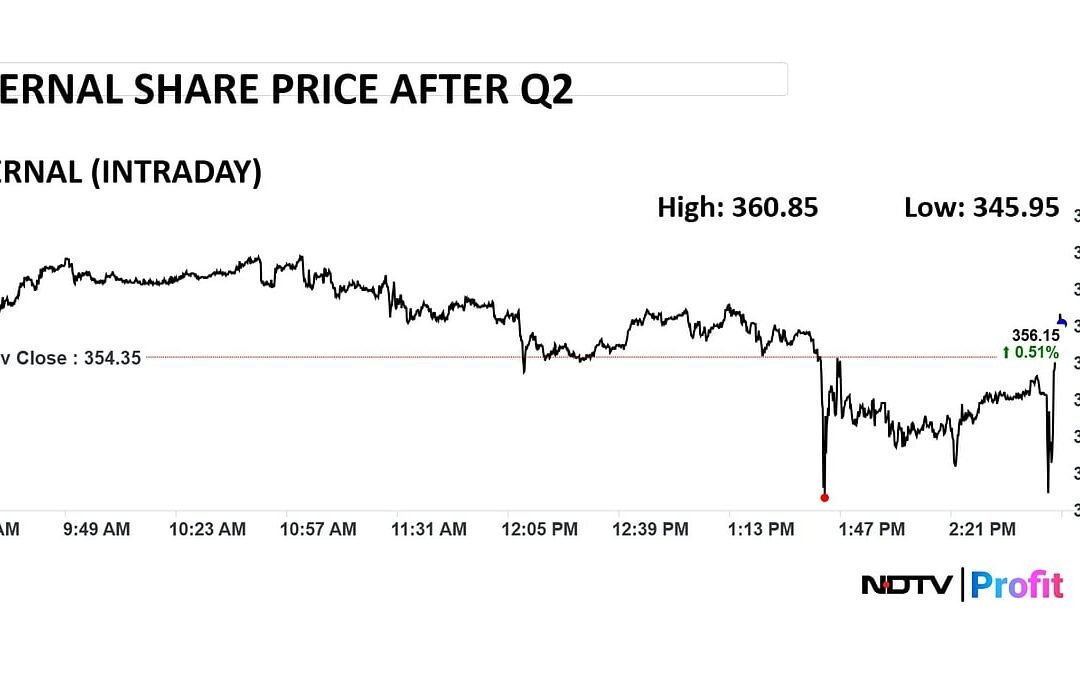Image resolution: width=1080 pixels, height=675 pixels.
Task: Click the 1:13 PM time label
Action: pyautogui.click(x=763, y=530)
